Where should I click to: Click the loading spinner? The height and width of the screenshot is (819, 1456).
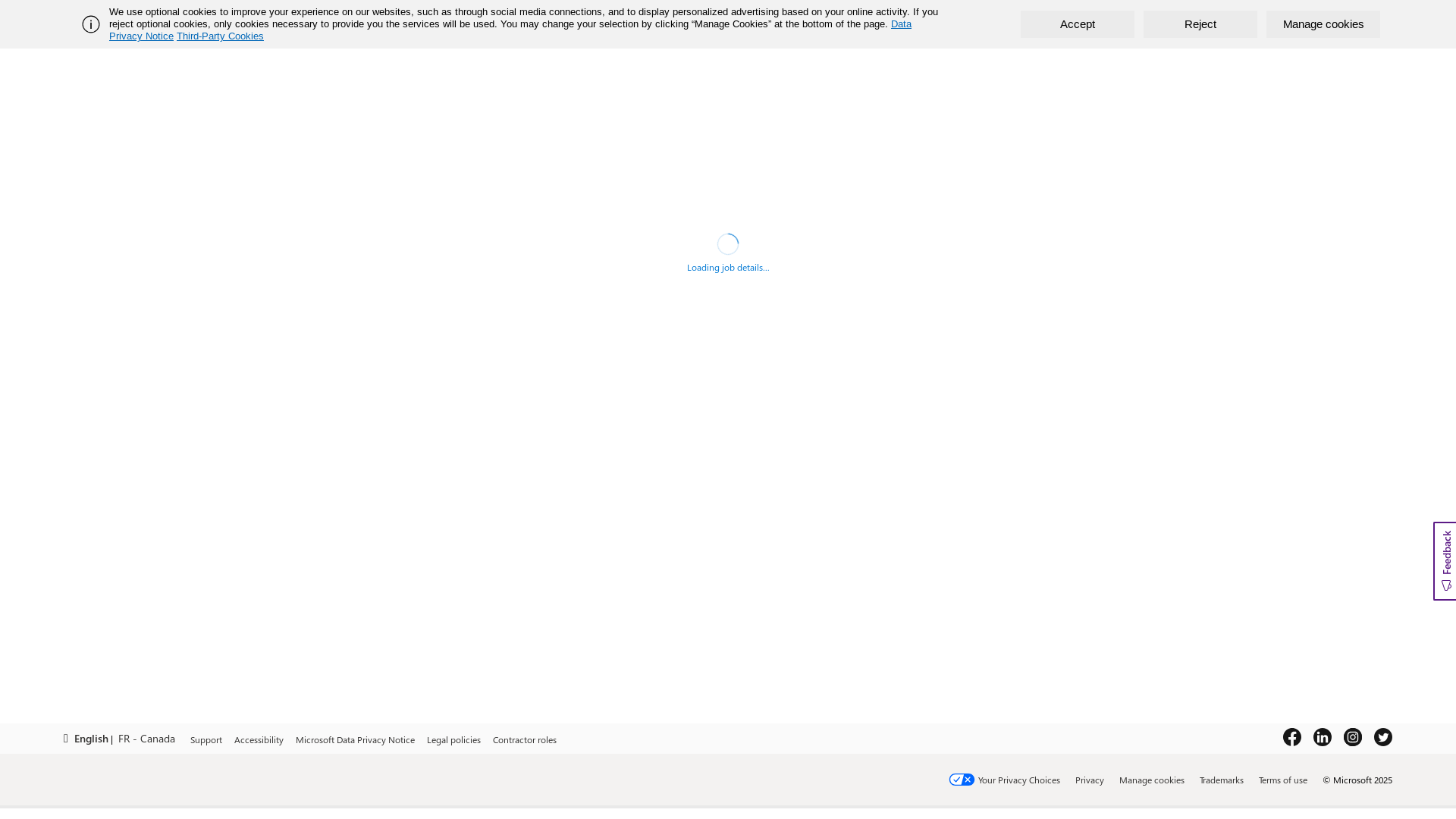coord(728,244)
